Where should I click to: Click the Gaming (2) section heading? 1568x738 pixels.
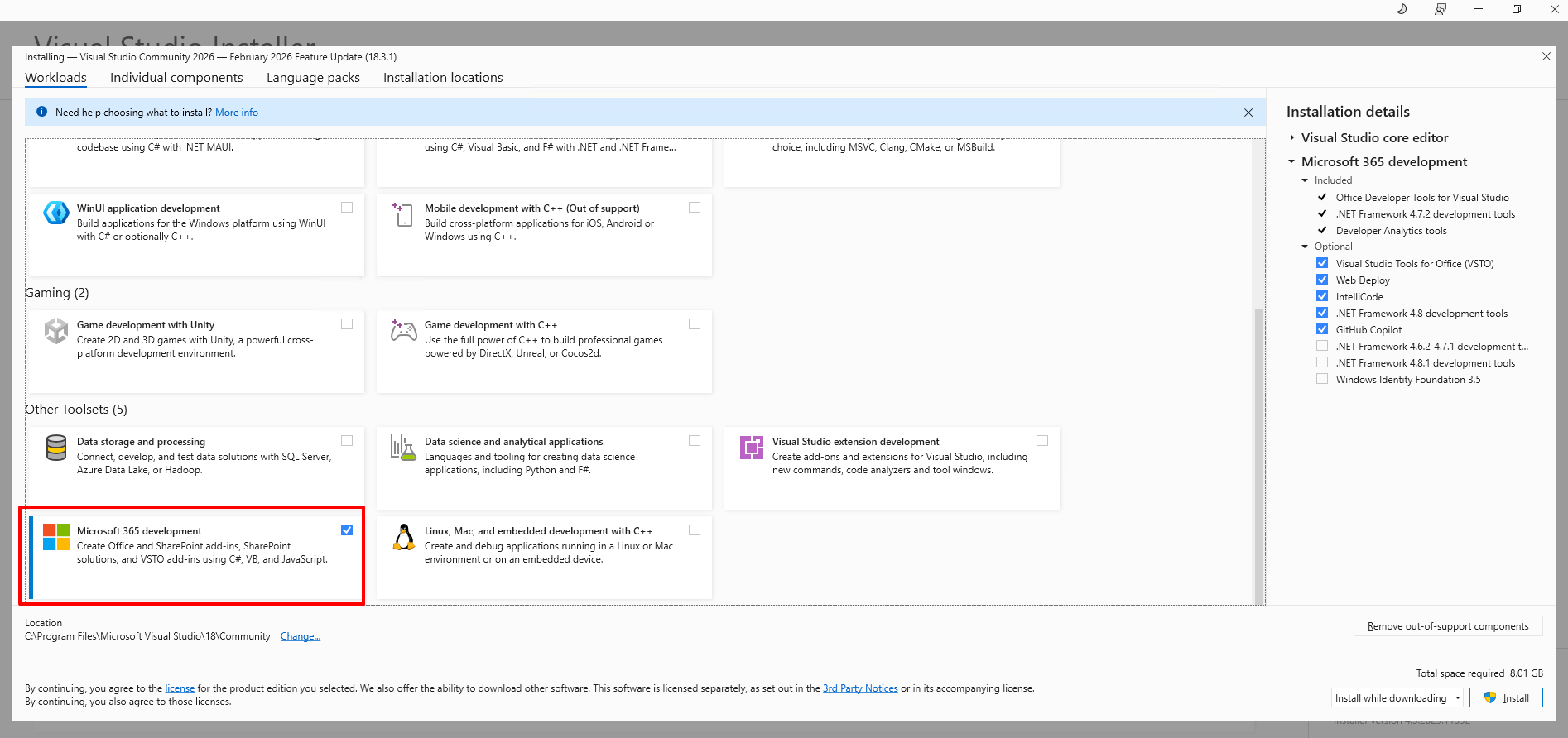[x=57, y=293]
